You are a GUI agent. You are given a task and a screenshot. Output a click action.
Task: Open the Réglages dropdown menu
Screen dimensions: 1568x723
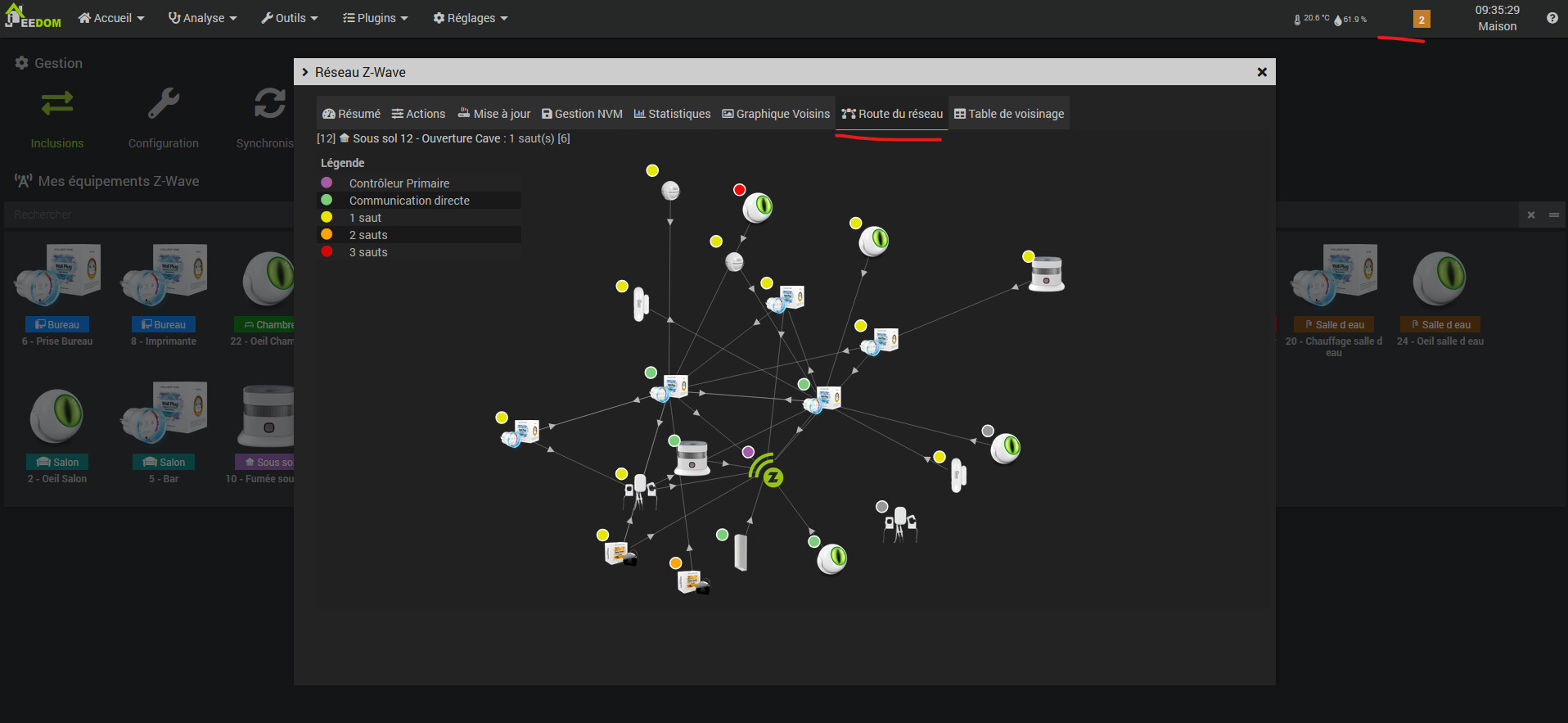[x=471, y=18]
